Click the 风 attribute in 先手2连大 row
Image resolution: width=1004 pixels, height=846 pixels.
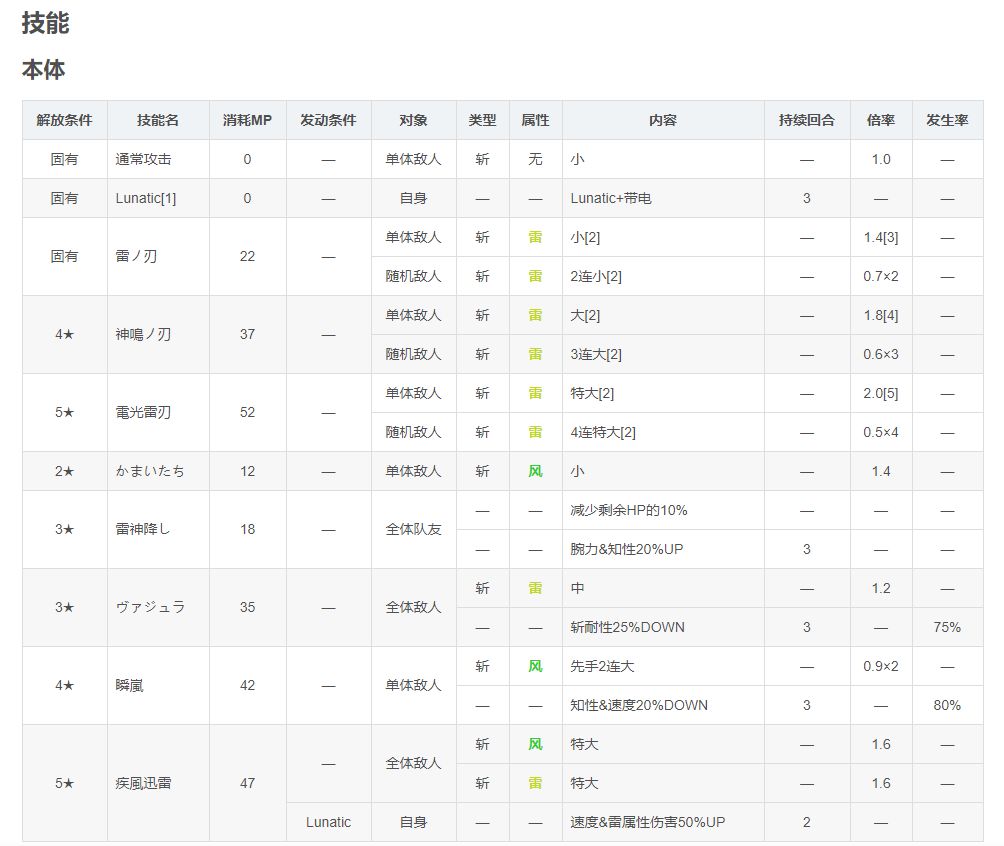tap(535, 667)
